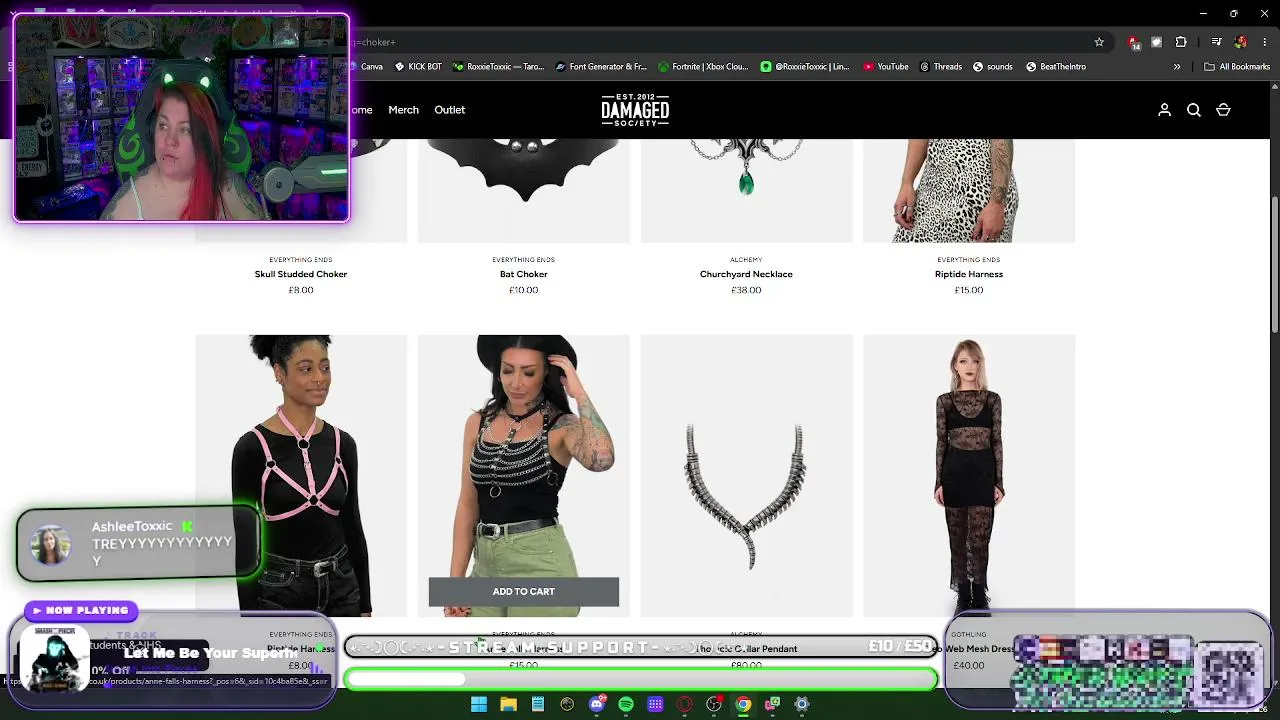
Task: Go to the Merch menu item
Action: tap(404, 110)
